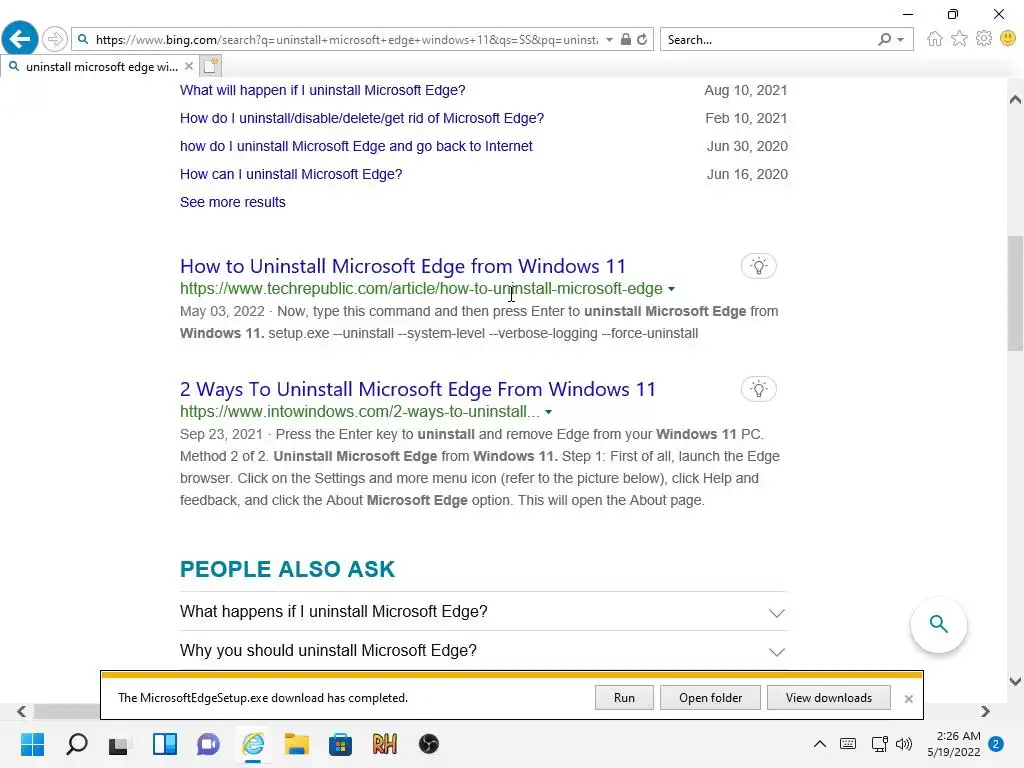Click the lock security icon in address bar
Image resolution: width=1024 pixels, height=768 pixels.
pyautogui.click(x=626, y=39)
